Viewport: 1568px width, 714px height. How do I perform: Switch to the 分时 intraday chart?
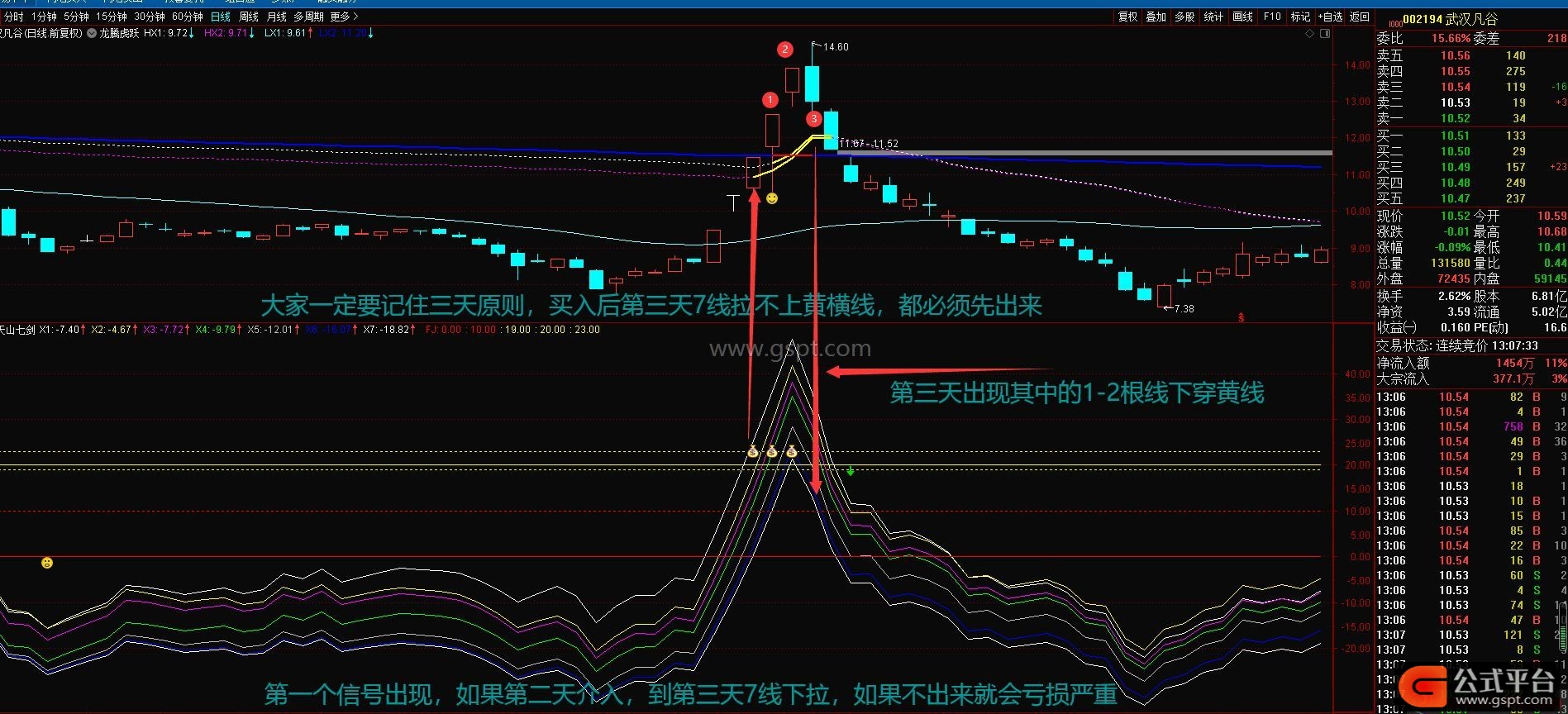point(14,17)
